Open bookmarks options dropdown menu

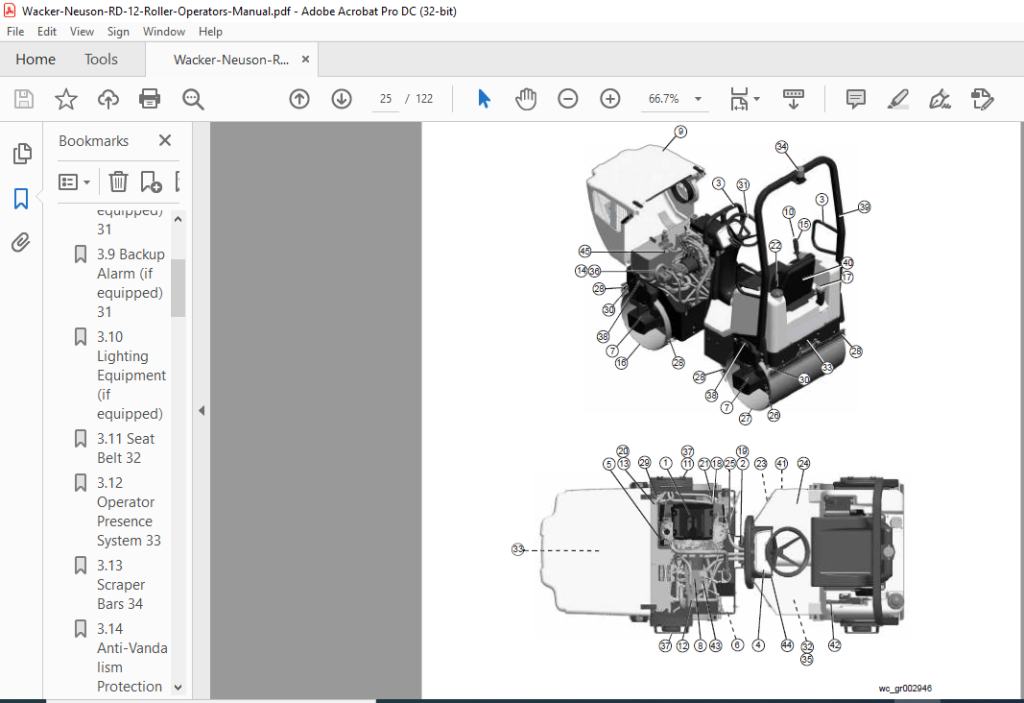click(74, 182)
